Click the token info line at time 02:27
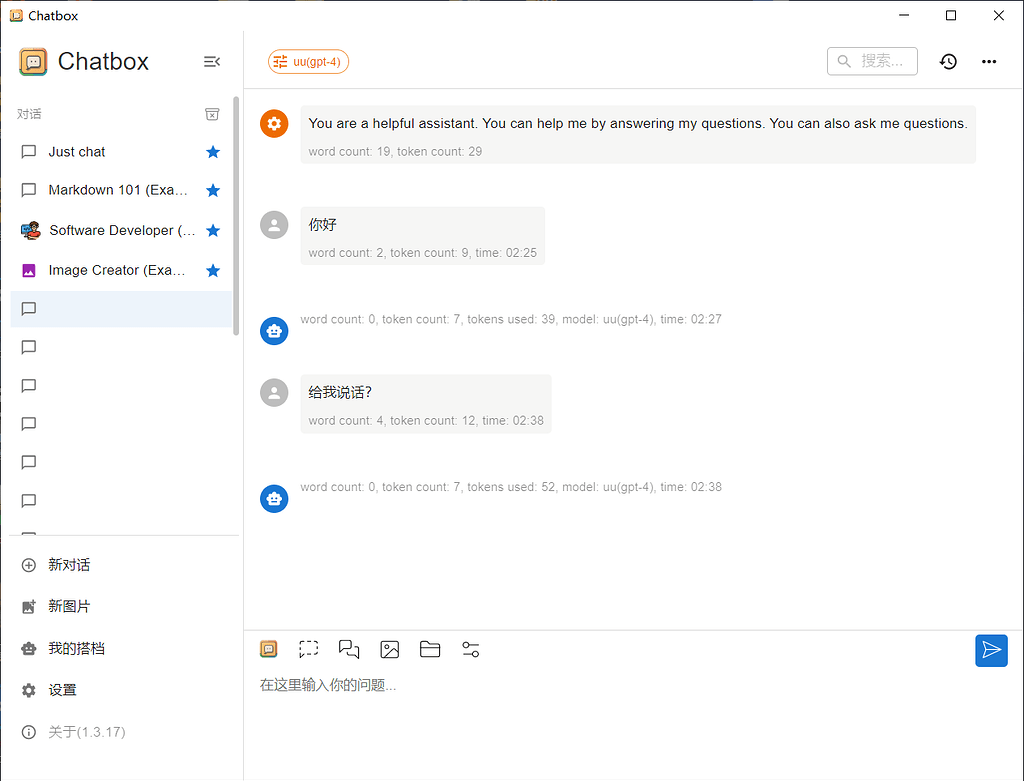Viewport: 1024px width, 781px height. pos(511,319)
